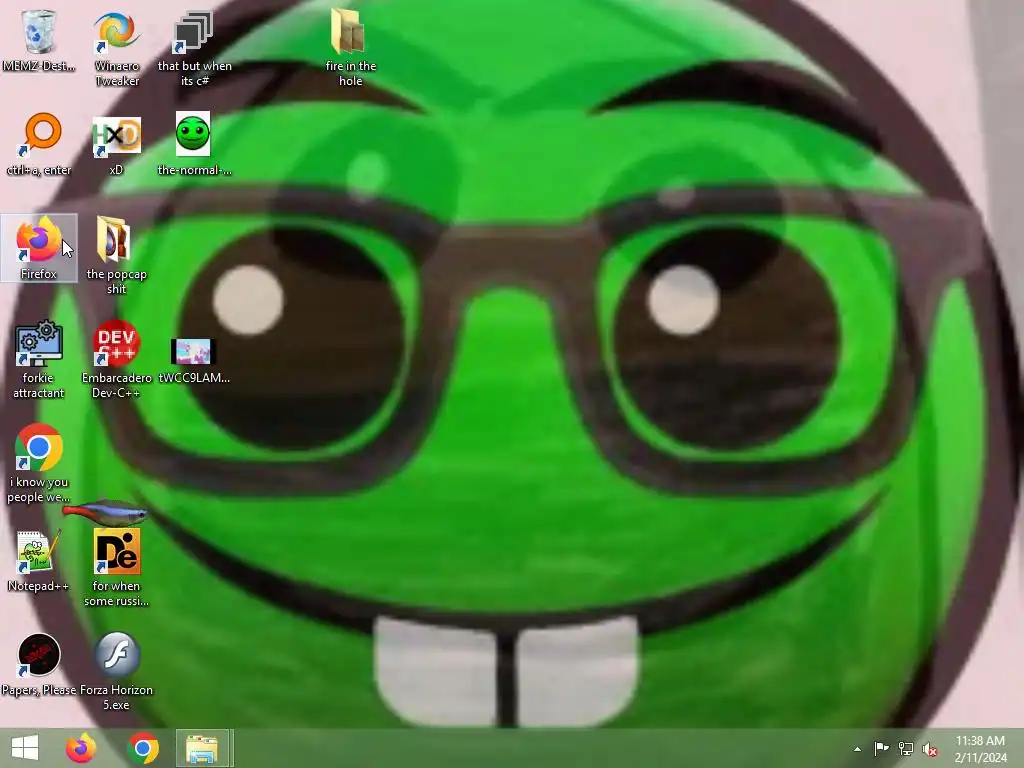
Task: Select the tWCC9LAM... image file
Action: coord(194,360)
